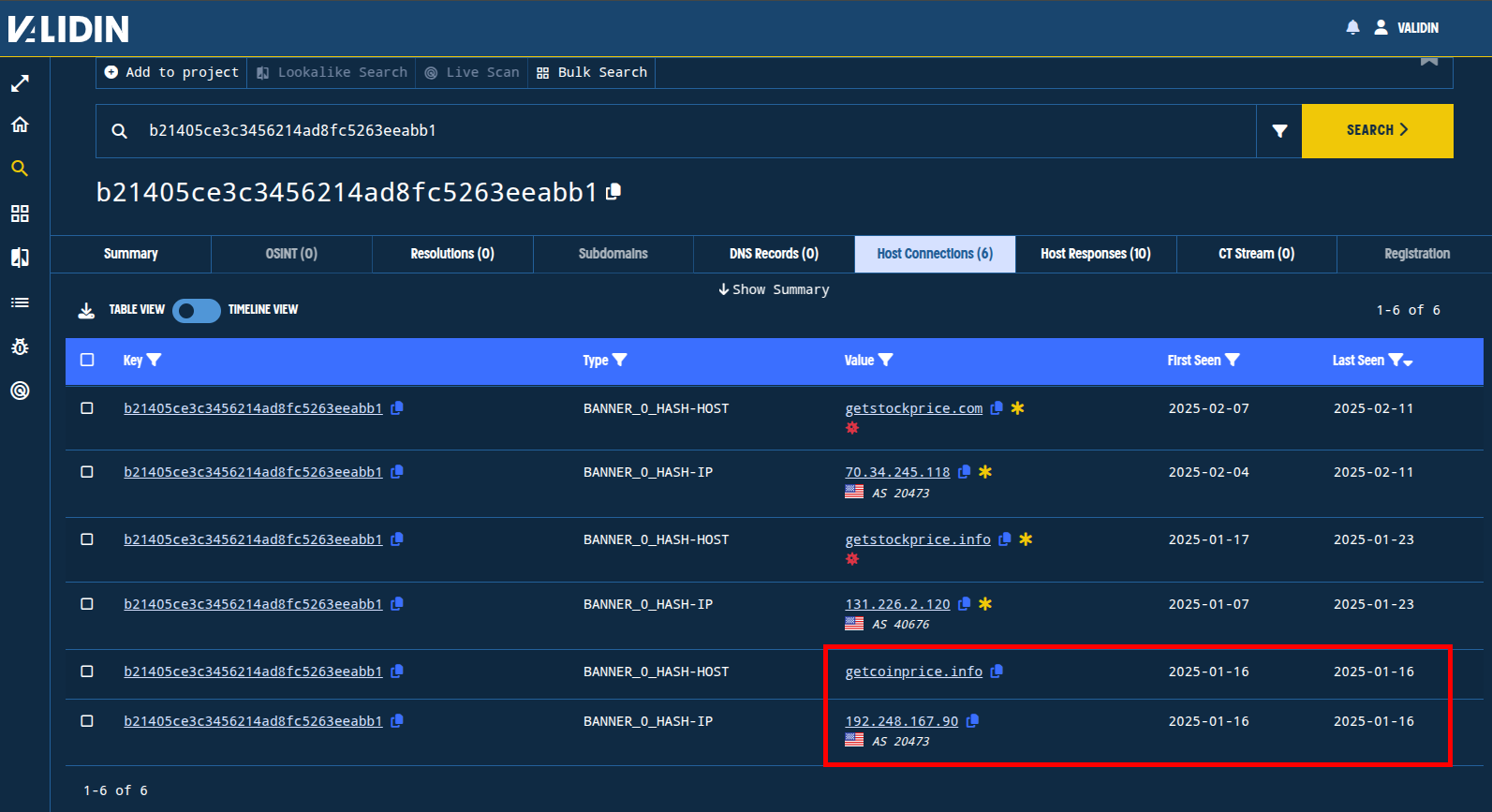
Task: Open Lookalike Search
Action: pos(332,72)
